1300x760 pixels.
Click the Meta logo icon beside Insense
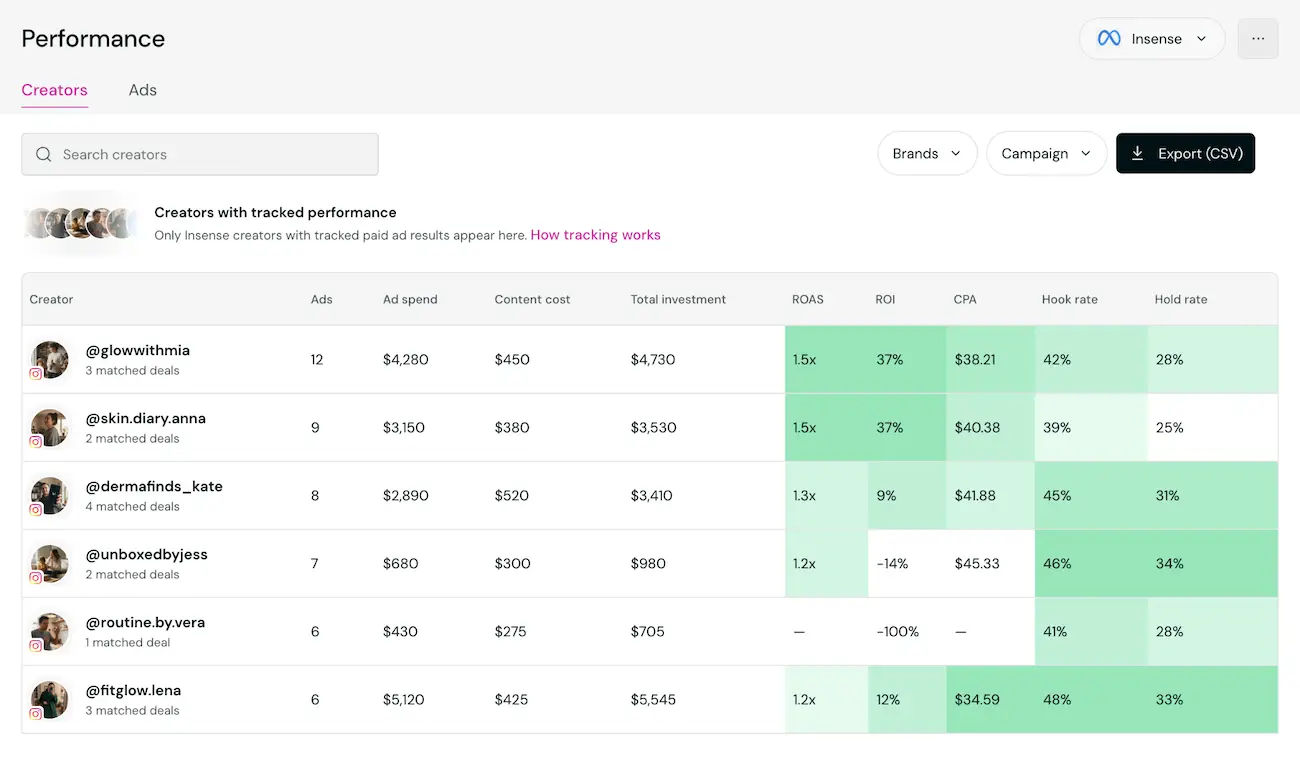click(x=1109, y=39)
